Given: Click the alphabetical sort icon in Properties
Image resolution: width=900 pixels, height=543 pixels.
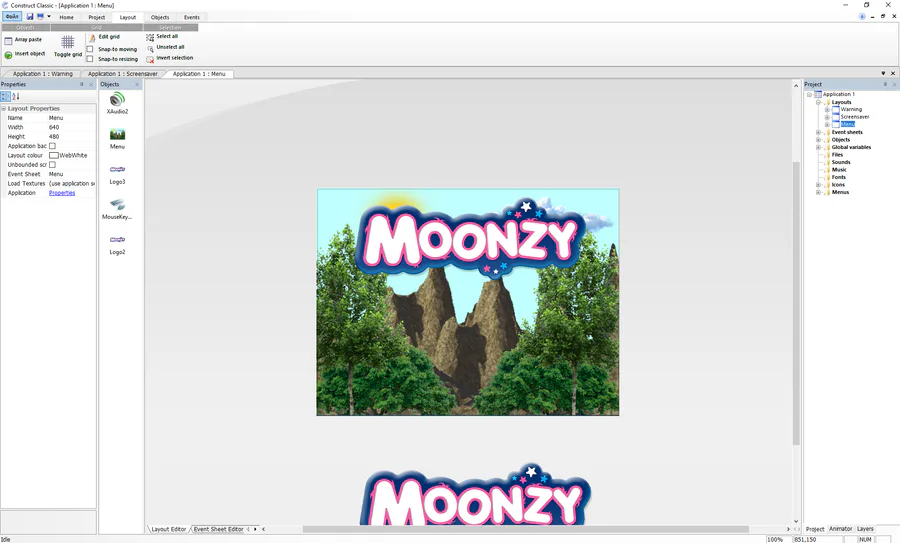Looking at the screenshot, I should click(x=15, y=96).
